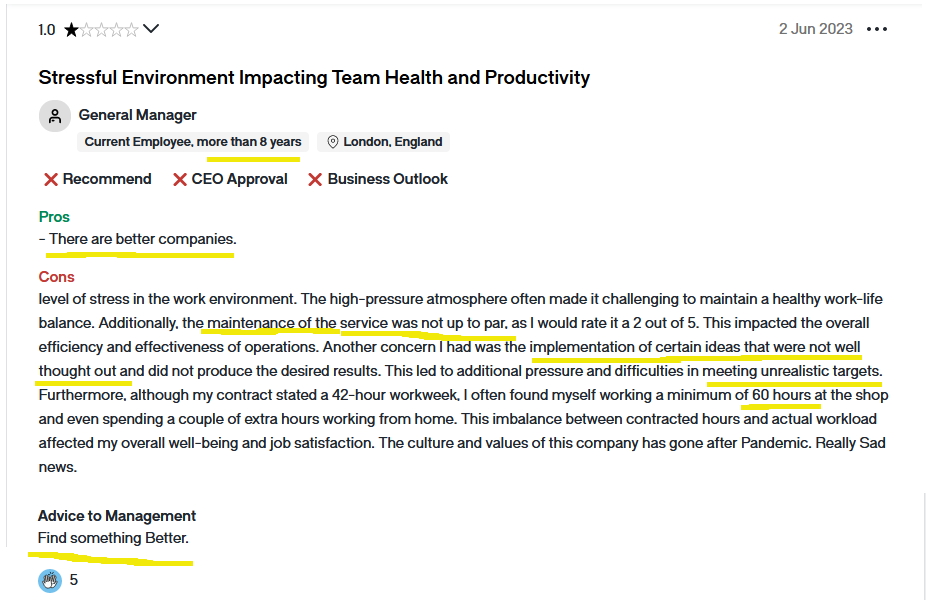Click the General Manager avatar icon
This screenshot has height=600, width=926.
click(55, 116)
